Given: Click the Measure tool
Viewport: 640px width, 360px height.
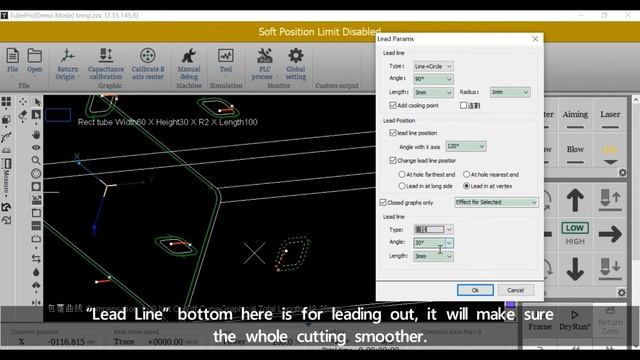Looking at the screenshot, I should click(7, 176).
